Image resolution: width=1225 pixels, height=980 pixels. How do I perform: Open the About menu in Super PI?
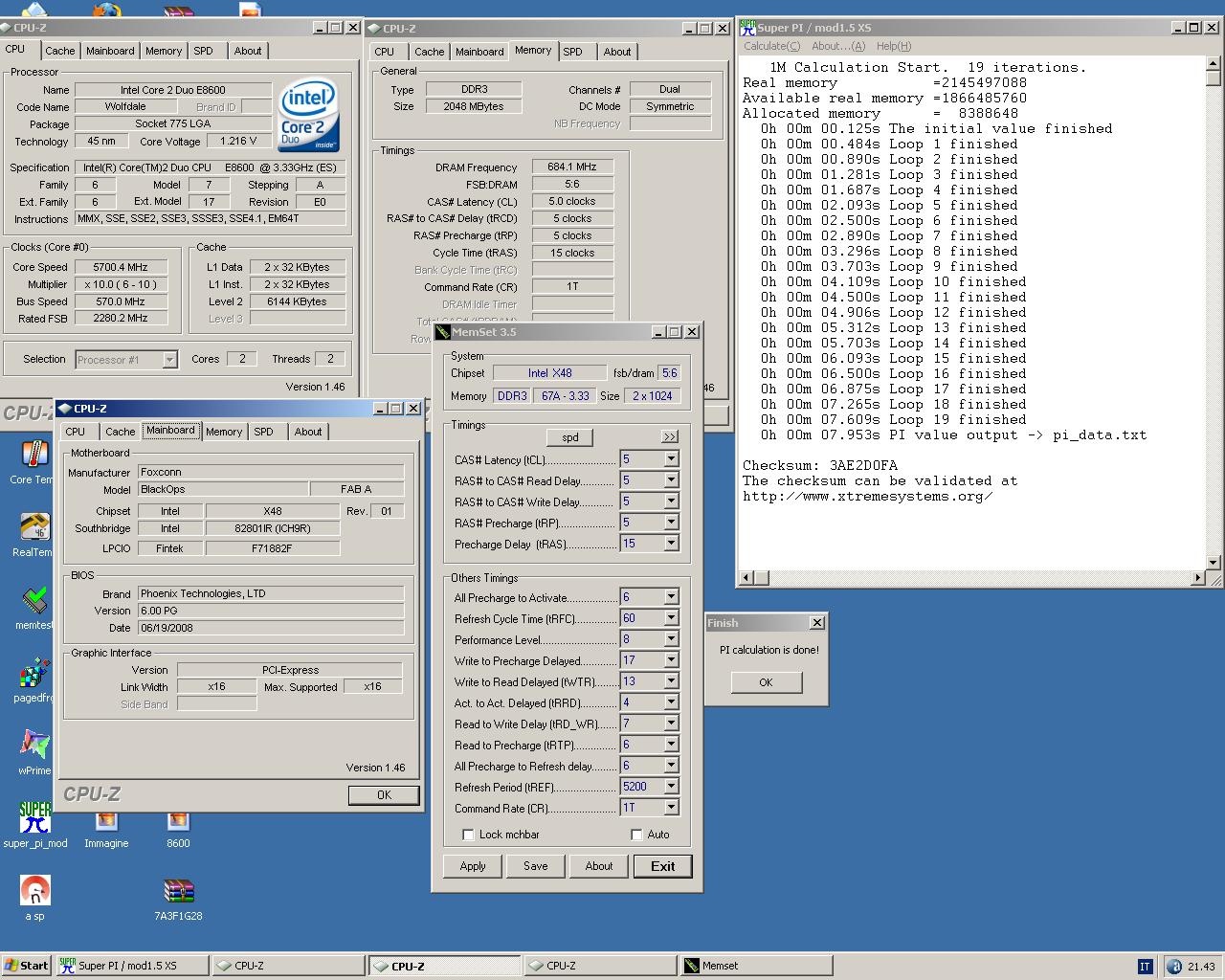(x=838, y=46)
